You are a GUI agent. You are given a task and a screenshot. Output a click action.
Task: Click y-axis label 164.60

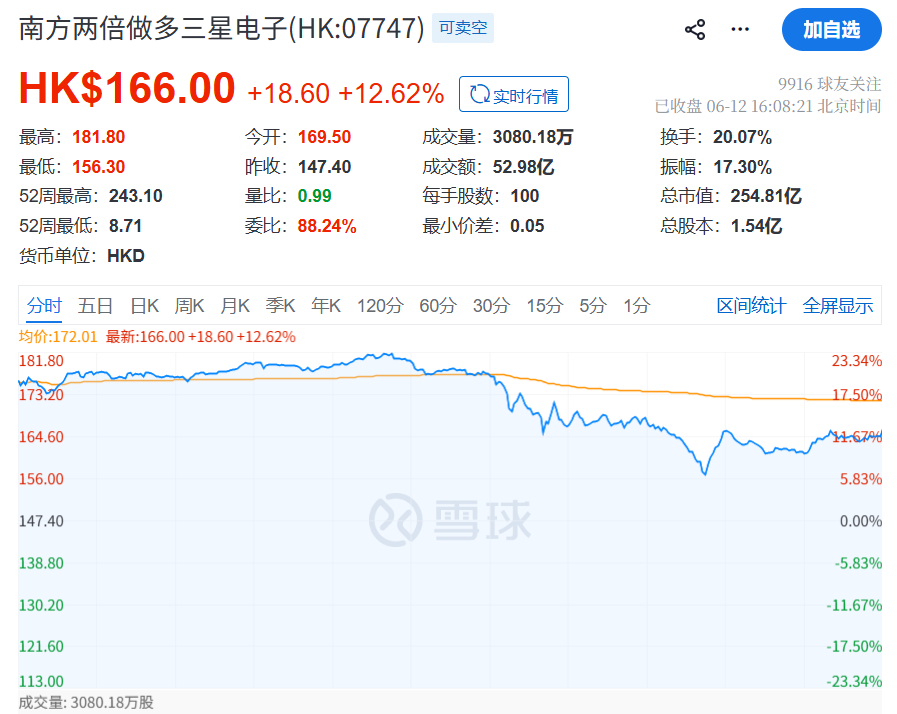pyautogui.click(x=41, y=437)
